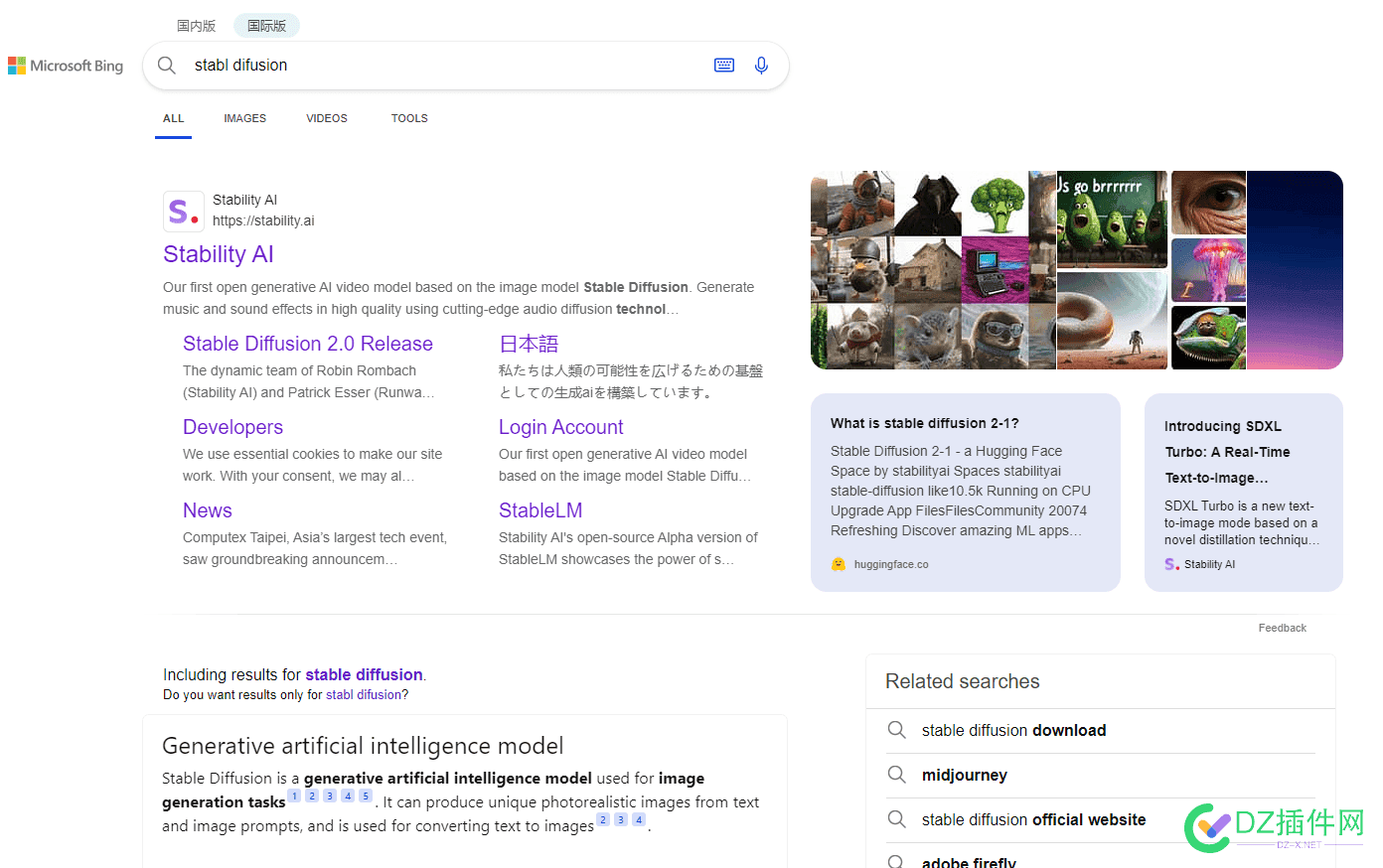1383x868 pixels.
Task: Click citation 5 after 'generation tasks'
Action: point(366,796)
